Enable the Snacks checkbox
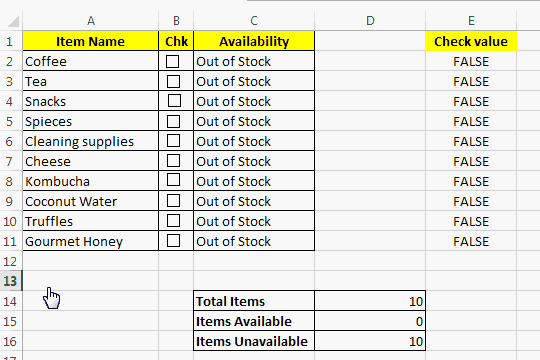This screenshot has height=360, width=540. pyautogui.click(x=174, y=101)
